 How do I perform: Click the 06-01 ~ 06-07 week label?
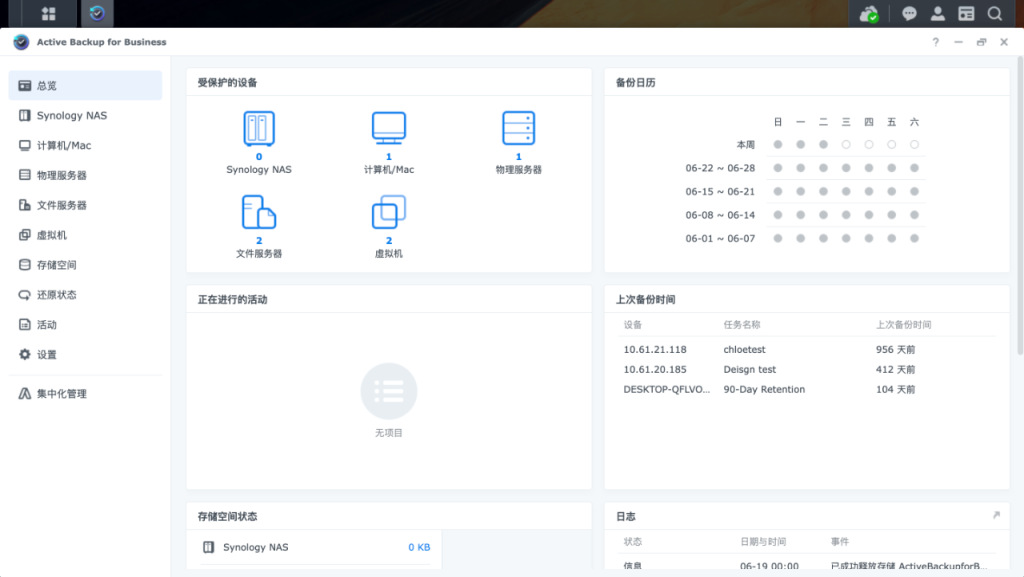click(x=720, y=238)
